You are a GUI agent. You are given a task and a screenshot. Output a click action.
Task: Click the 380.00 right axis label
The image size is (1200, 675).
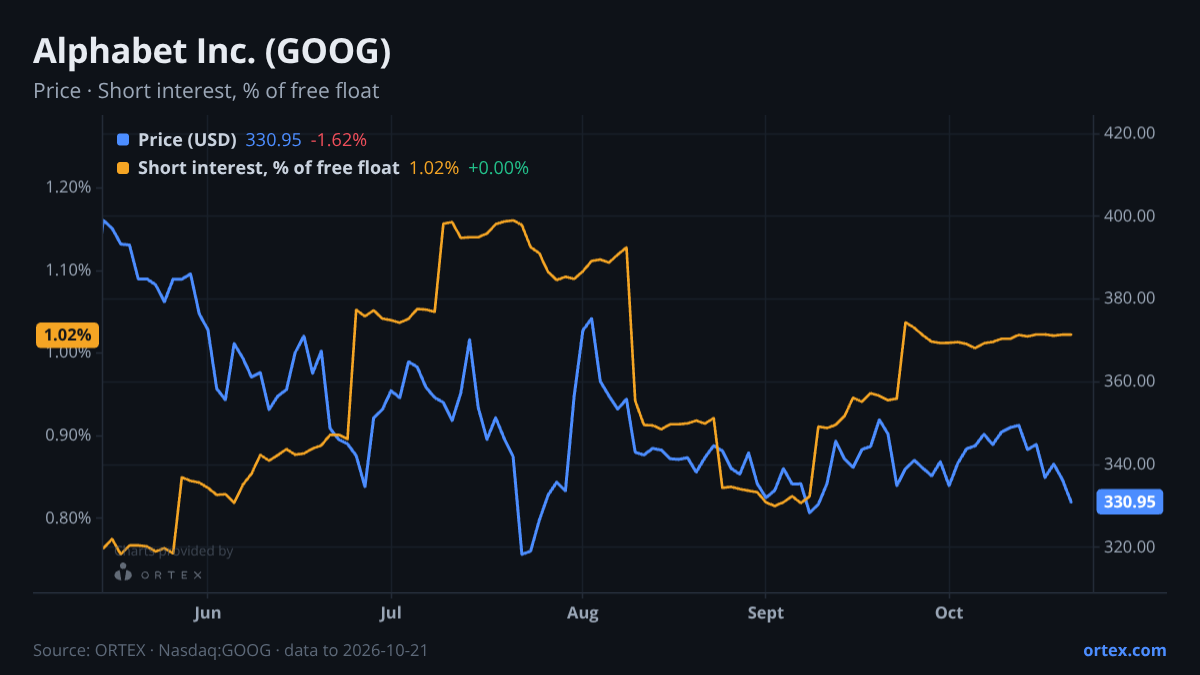tap(1130, 298)
